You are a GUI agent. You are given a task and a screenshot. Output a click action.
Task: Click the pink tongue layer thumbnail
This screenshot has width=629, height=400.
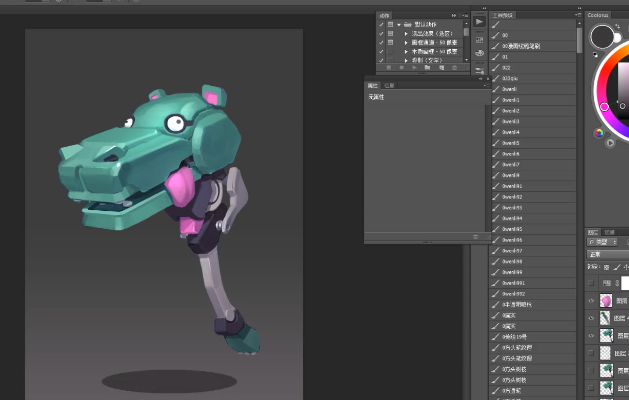point(606,301)
